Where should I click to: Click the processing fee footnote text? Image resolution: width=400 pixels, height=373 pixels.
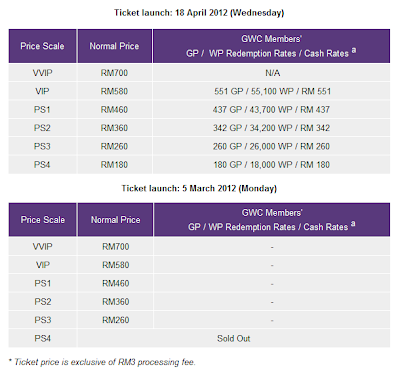(102, 362)
